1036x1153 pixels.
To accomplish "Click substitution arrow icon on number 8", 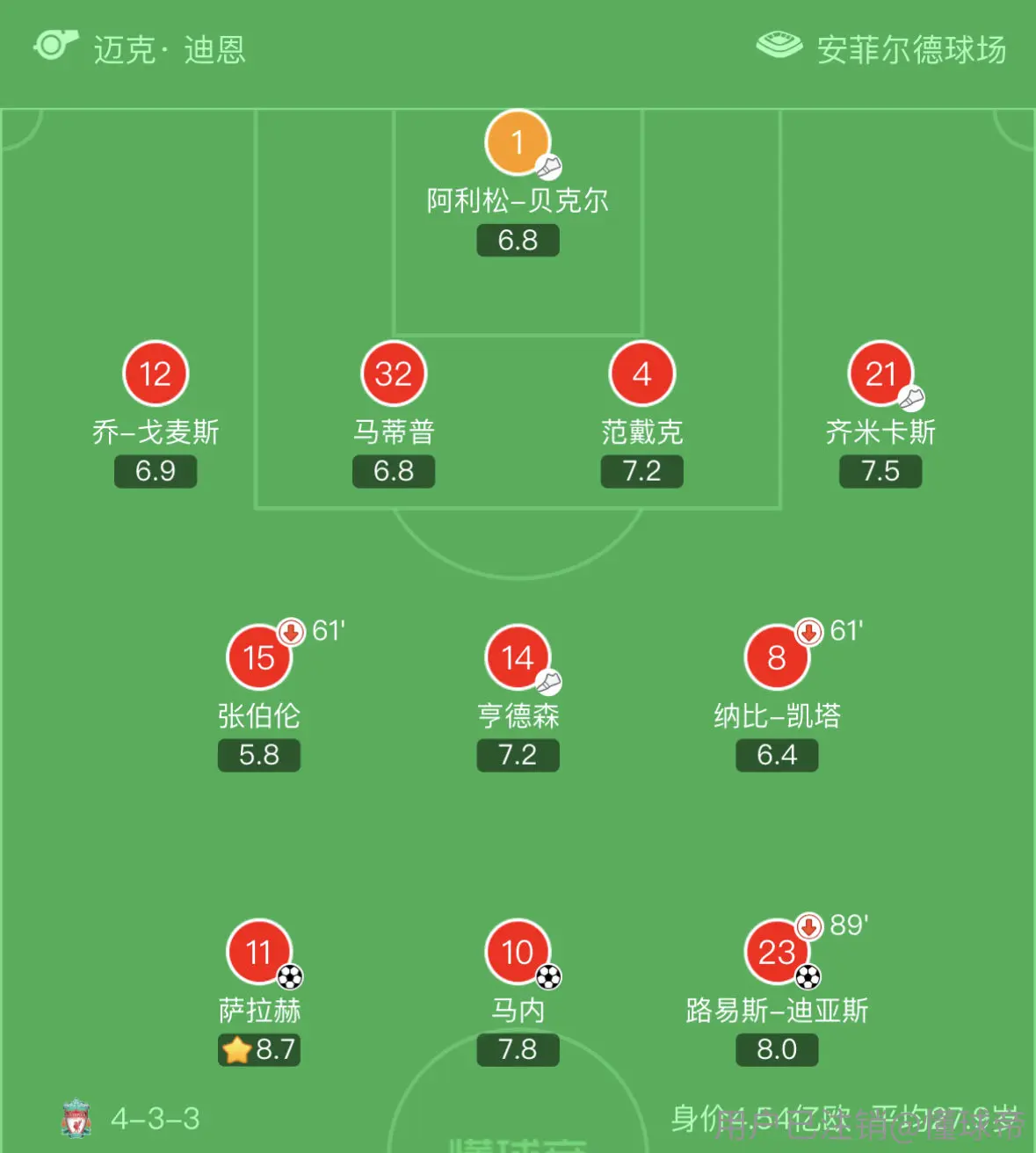I will [x=808, y=632].
